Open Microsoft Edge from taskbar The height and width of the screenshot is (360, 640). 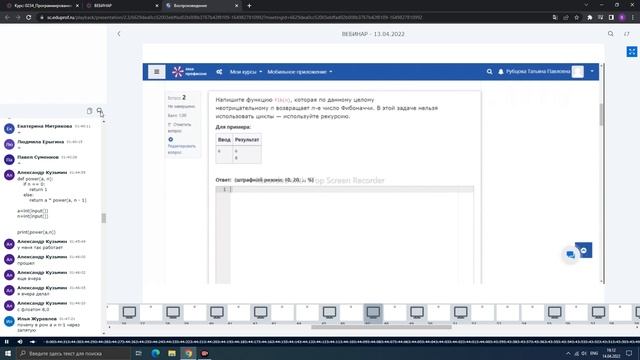[x=156, y=353]
